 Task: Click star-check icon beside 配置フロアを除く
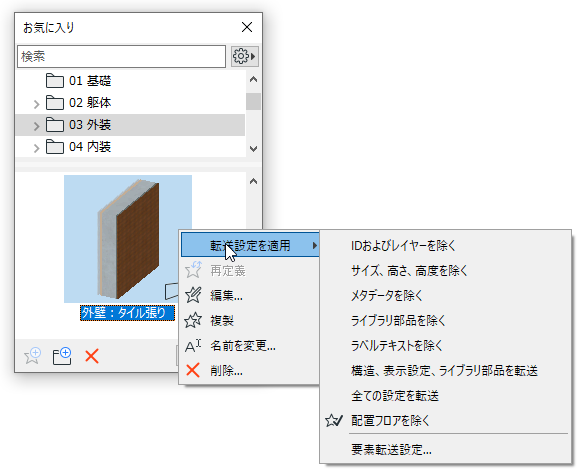tap(333, 421)
